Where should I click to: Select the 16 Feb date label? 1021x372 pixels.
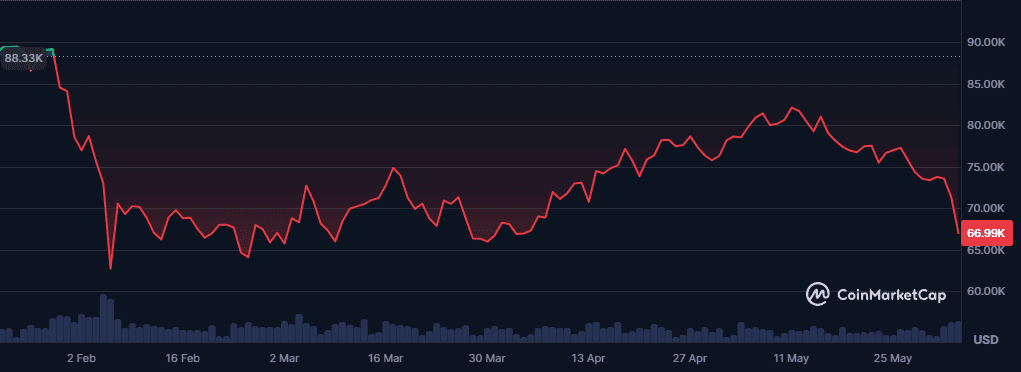point(182,359)
